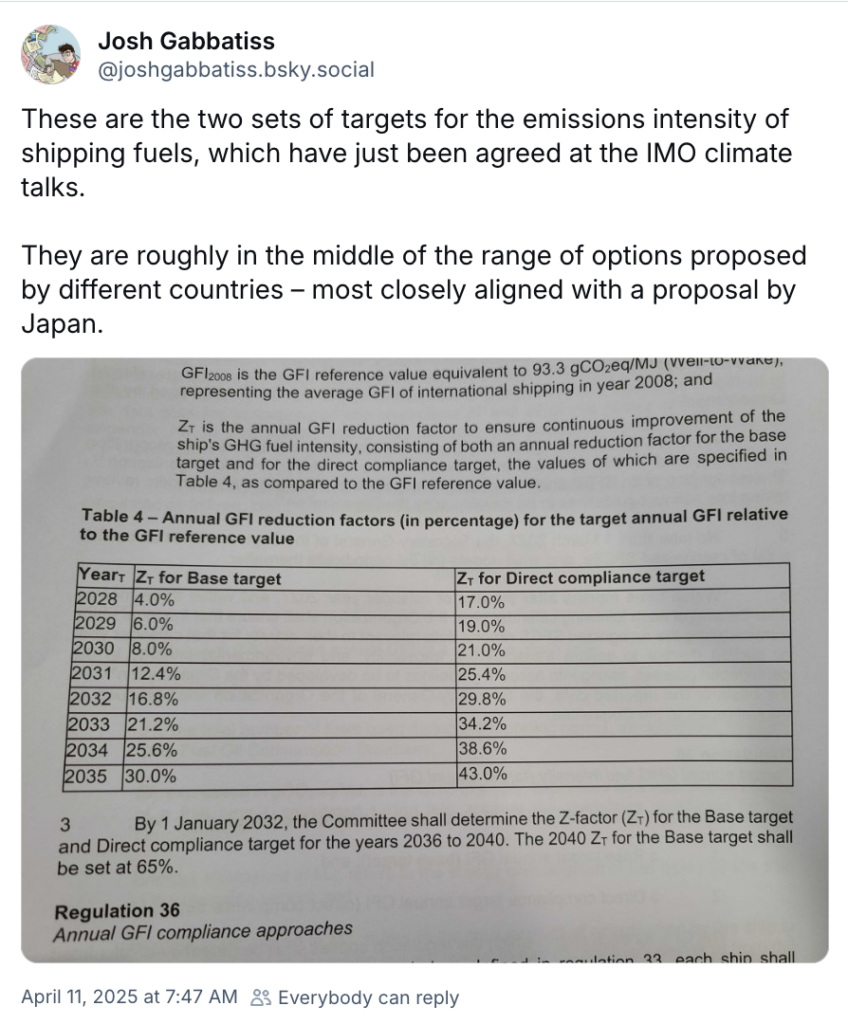The height and width of the screenshot is (1024, 848).
Task: Click the 17.0% direct compliance cell
Action: 482,601
